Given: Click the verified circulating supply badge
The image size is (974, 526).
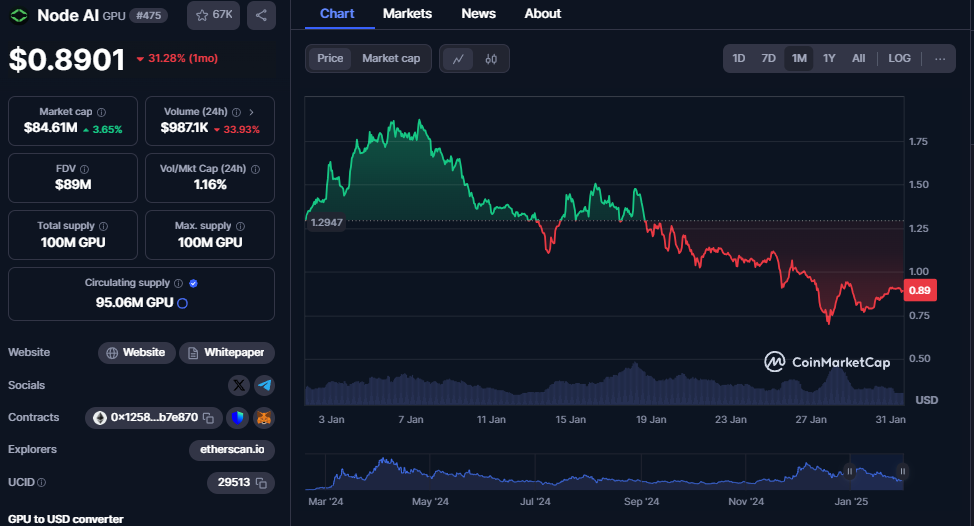Looking at the screenshot, I should (193, 283).
